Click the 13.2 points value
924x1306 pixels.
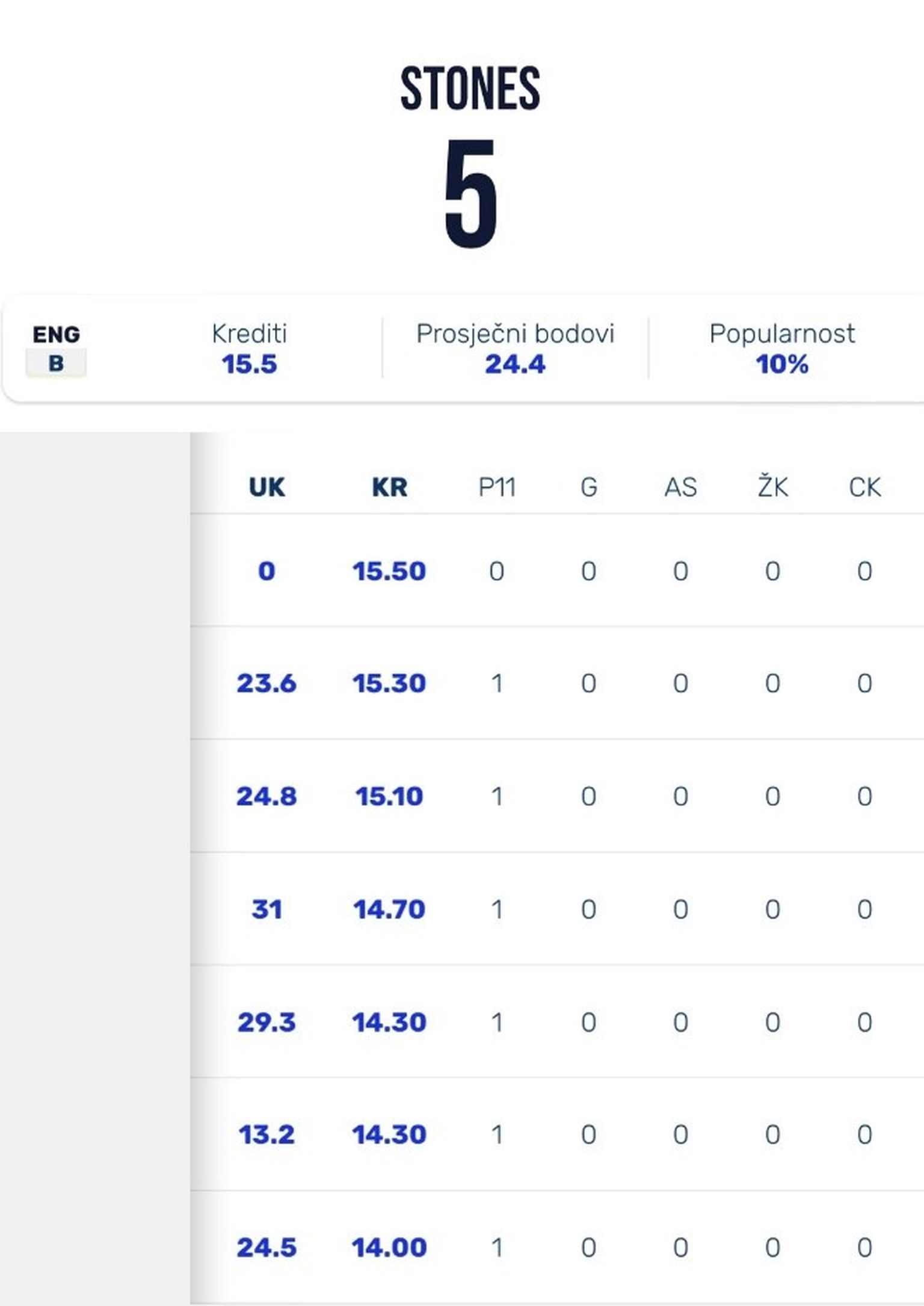click(266, 1134)
